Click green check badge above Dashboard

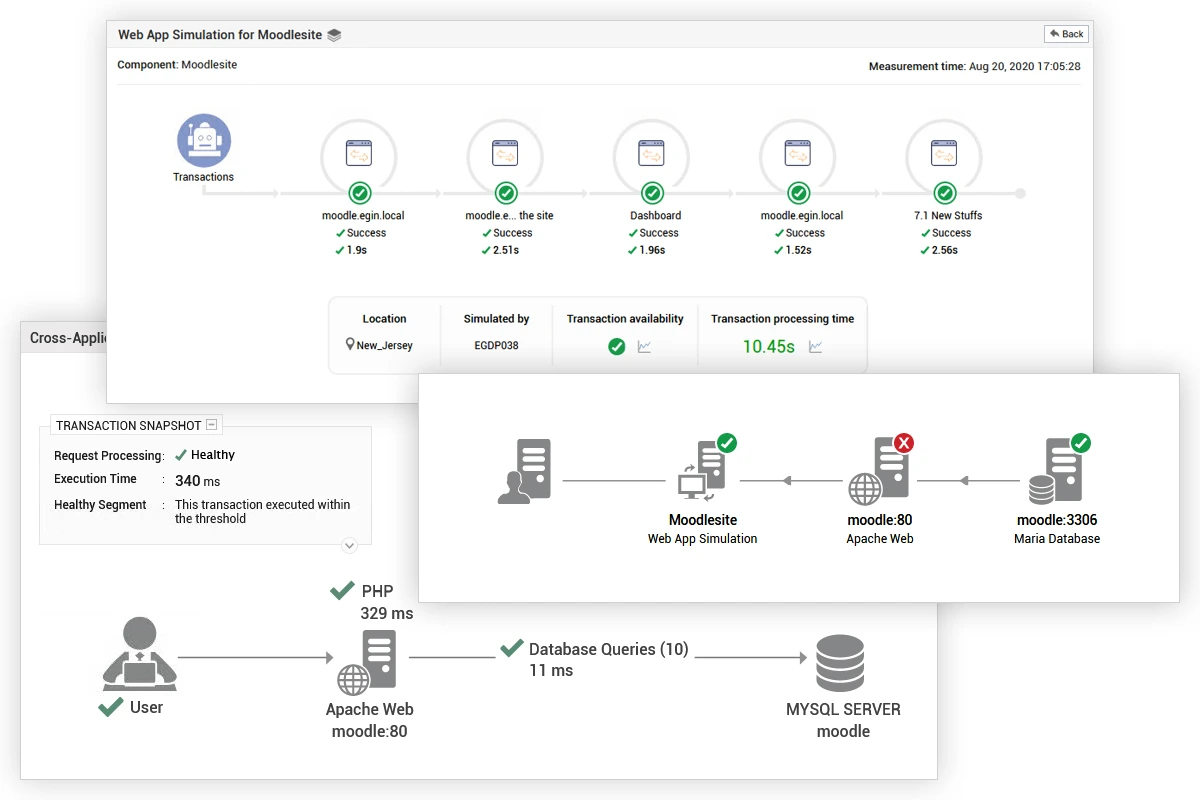652,193
